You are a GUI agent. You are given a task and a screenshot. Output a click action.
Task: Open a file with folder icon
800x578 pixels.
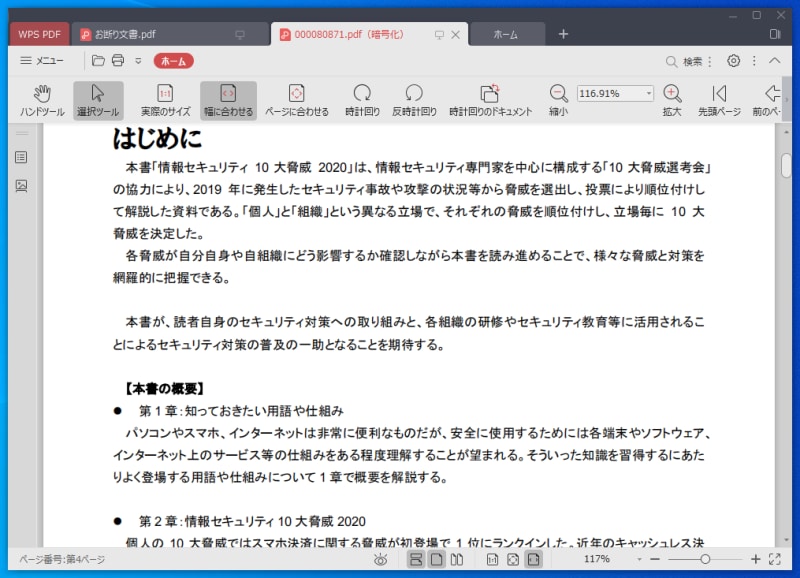(98, 61)
